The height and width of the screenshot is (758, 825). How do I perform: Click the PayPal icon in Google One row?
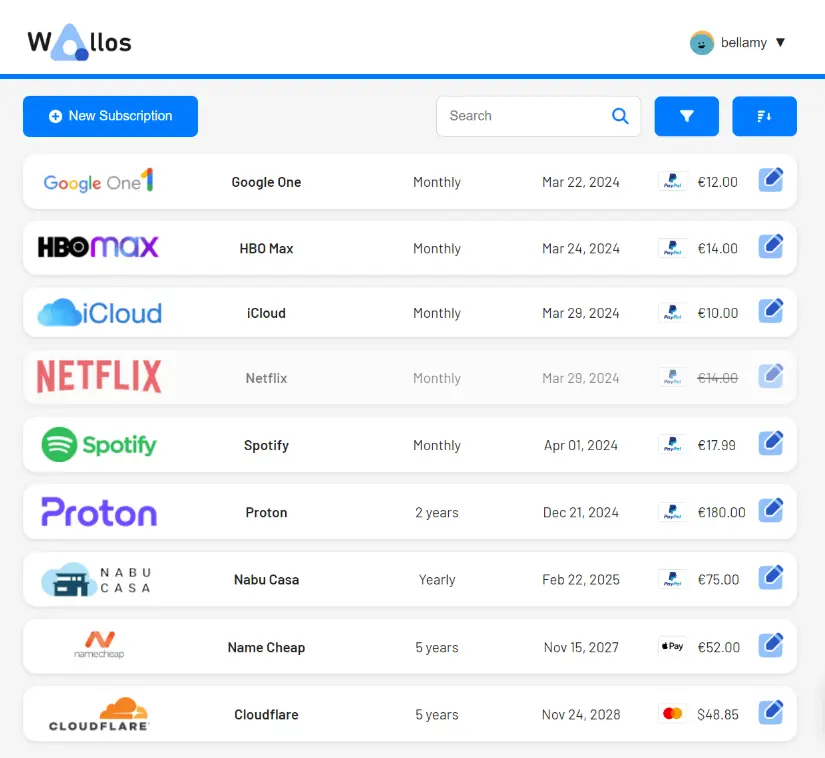pos(672,182)
